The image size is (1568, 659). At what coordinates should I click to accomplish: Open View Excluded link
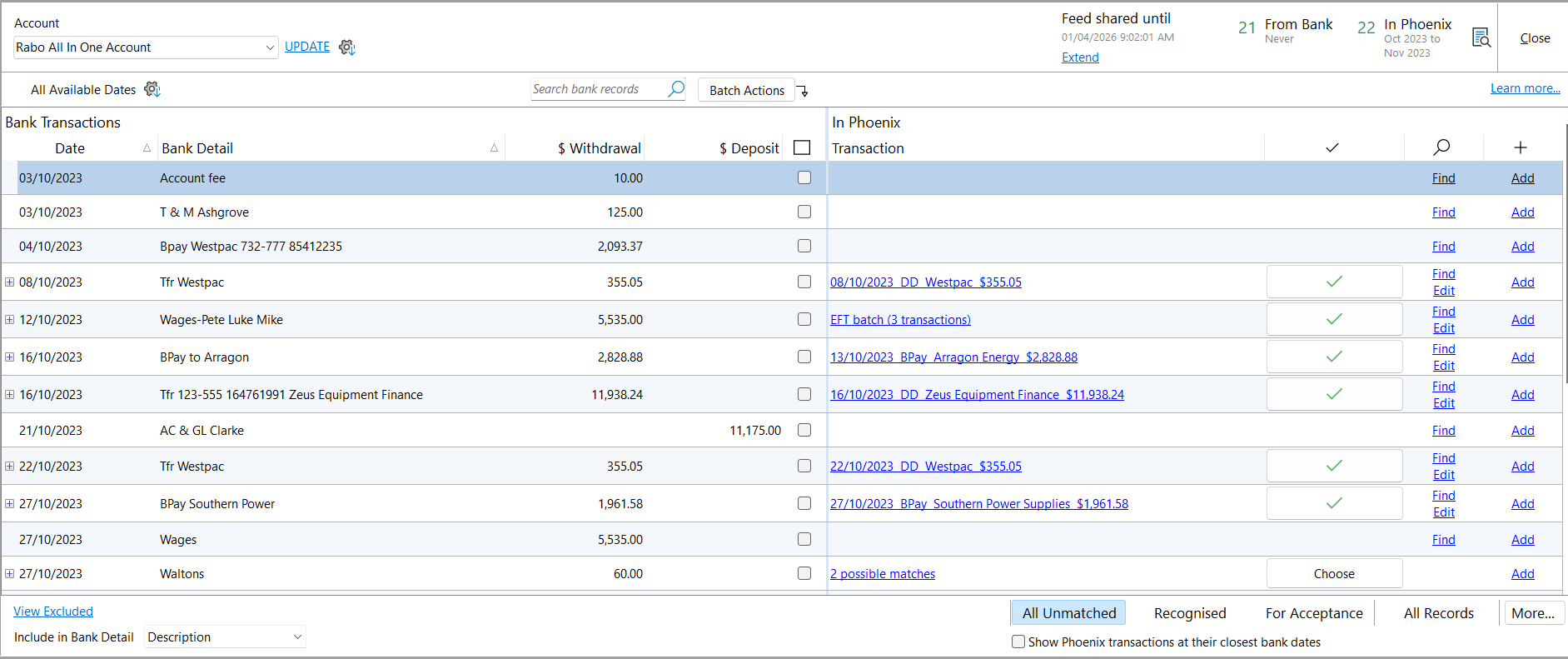coord(53,612)
